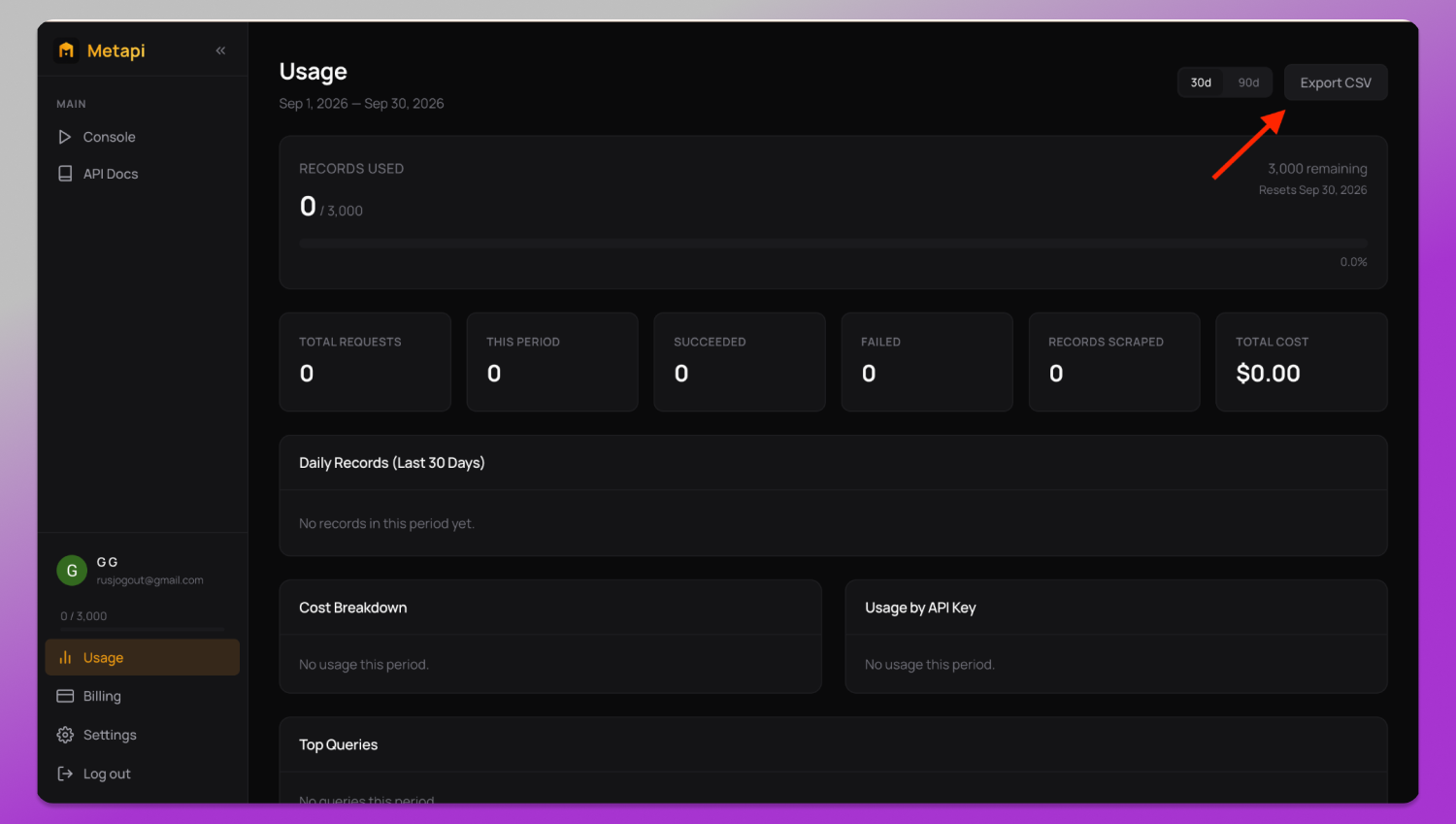Image resolution: width=1456 pixels, height=824 pixels.
Task: Click the Usage by API Key heading
Action: coord(920,608)
